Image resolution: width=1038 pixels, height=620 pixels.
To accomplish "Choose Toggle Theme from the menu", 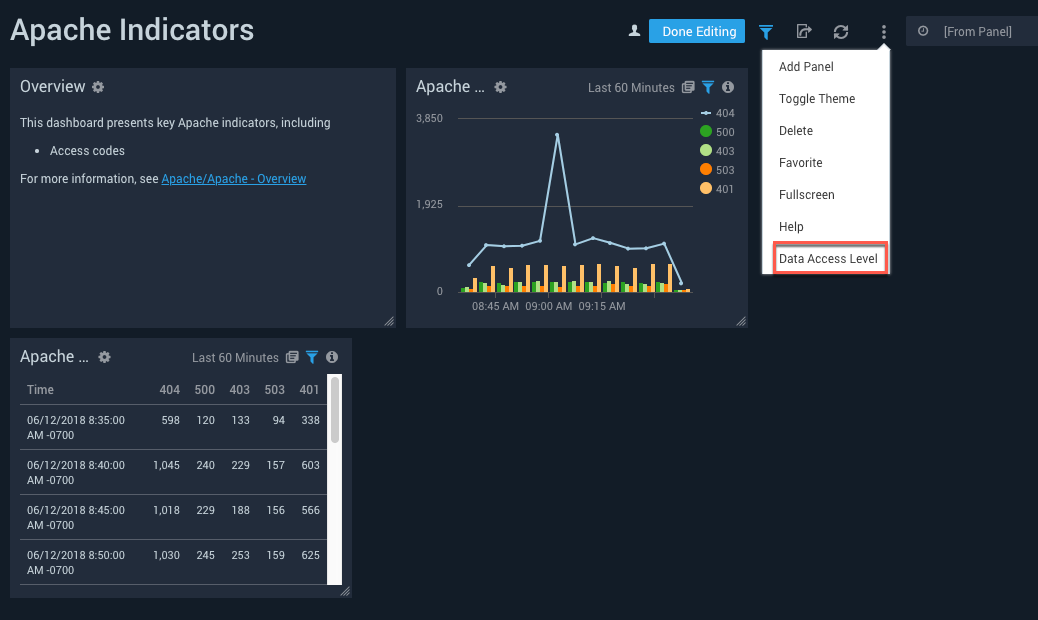I will click(817, 99).
